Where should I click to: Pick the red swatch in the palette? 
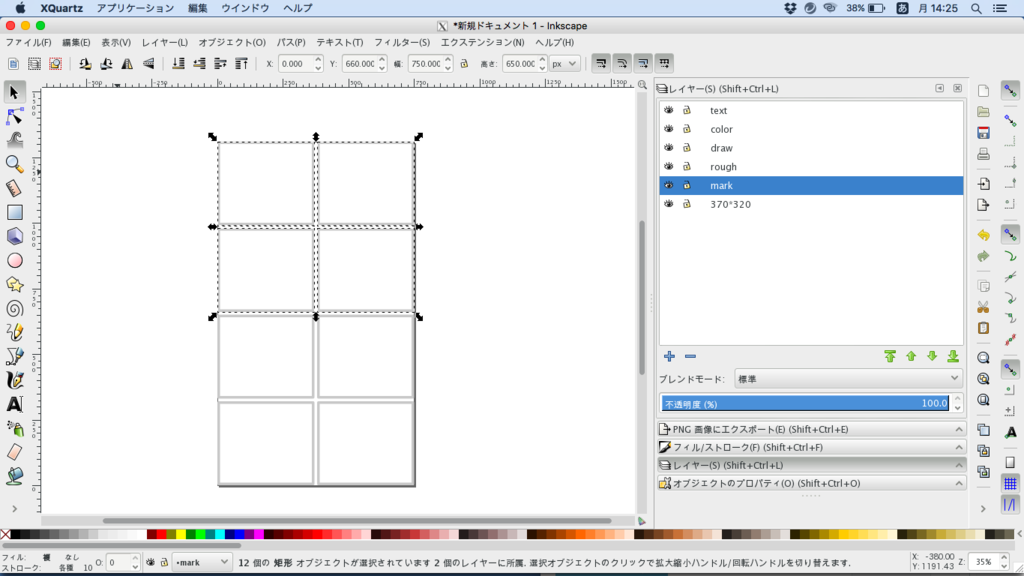pyautogui.click(x=161, y=534)
